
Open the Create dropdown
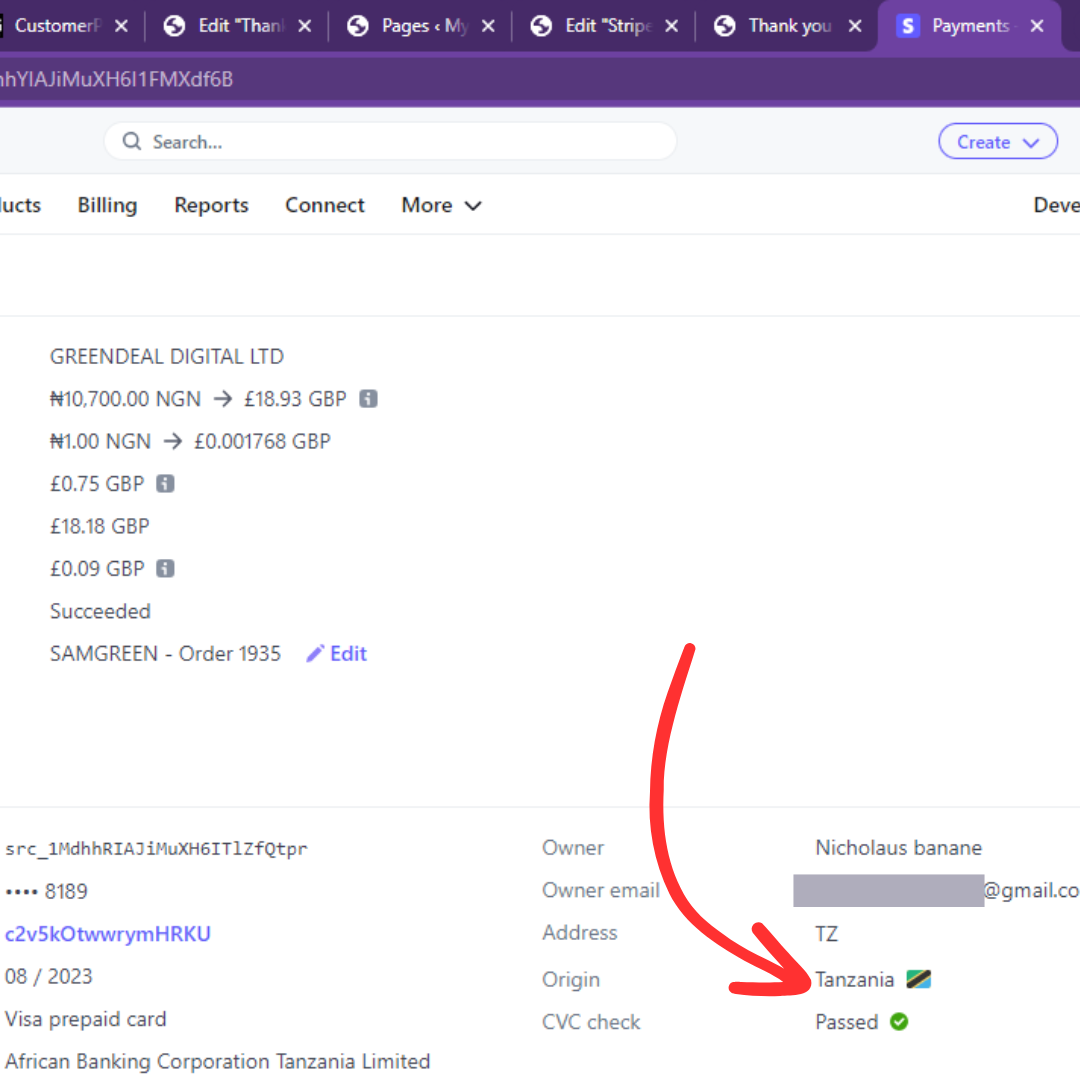[x=997, y=141]
